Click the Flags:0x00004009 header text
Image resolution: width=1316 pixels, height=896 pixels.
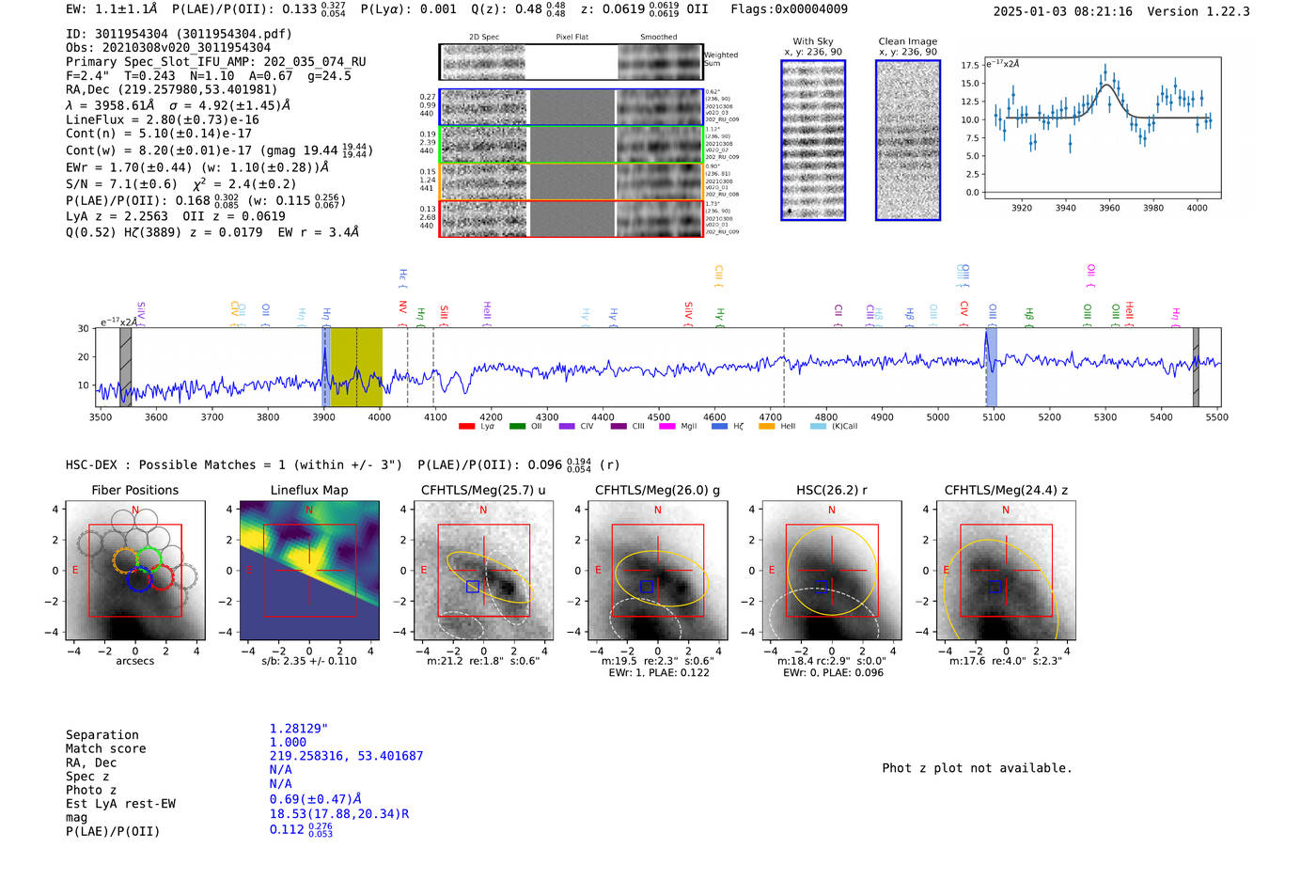(789, 9)
